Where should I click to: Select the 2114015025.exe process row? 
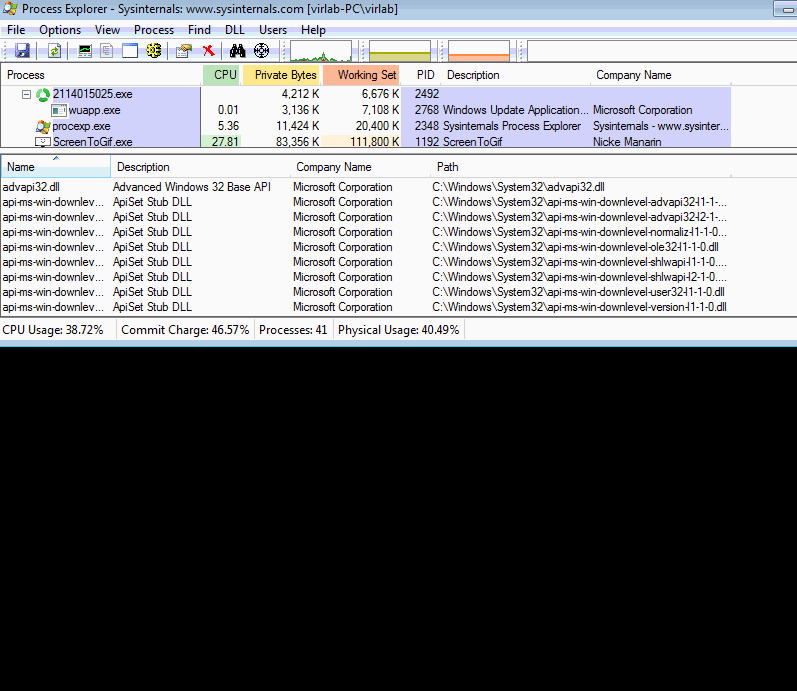(x=365, y=94)
